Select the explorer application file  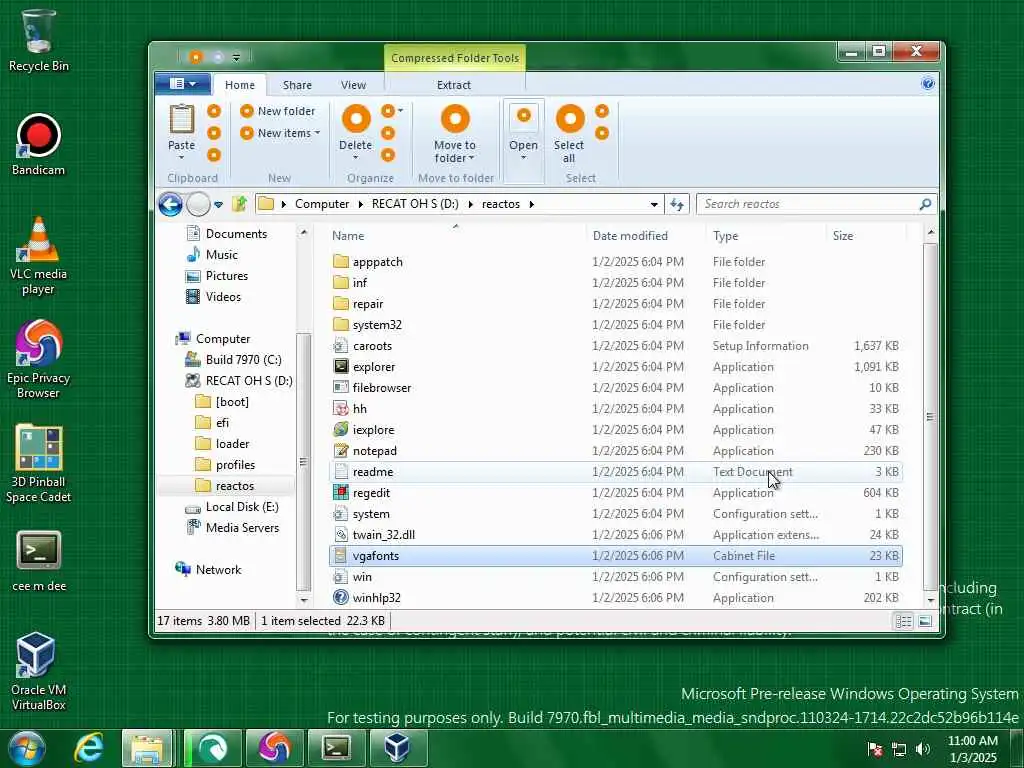point(616,367)
